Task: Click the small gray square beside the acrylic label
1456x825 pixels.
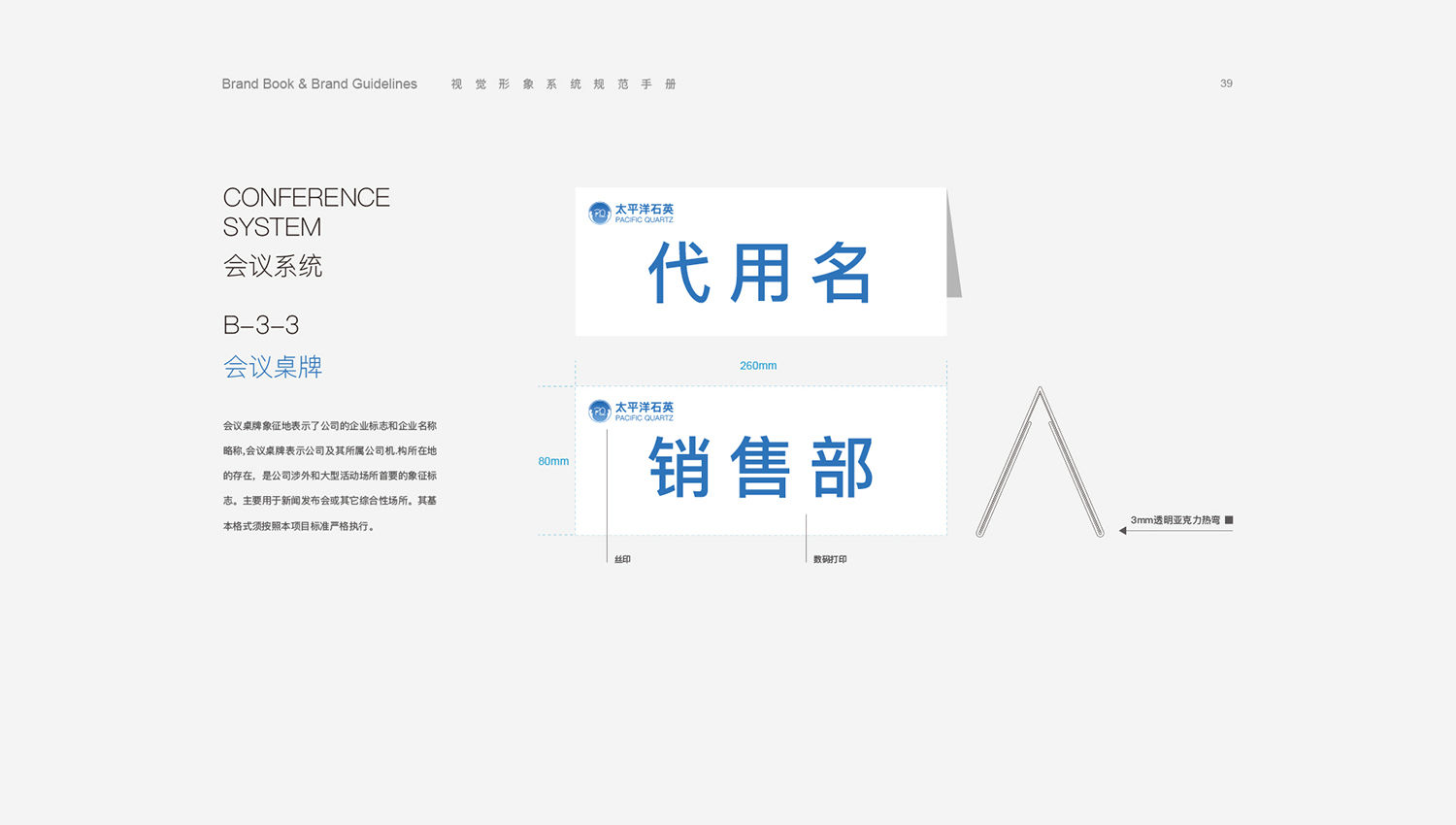Action: [x=1229, y=520]
